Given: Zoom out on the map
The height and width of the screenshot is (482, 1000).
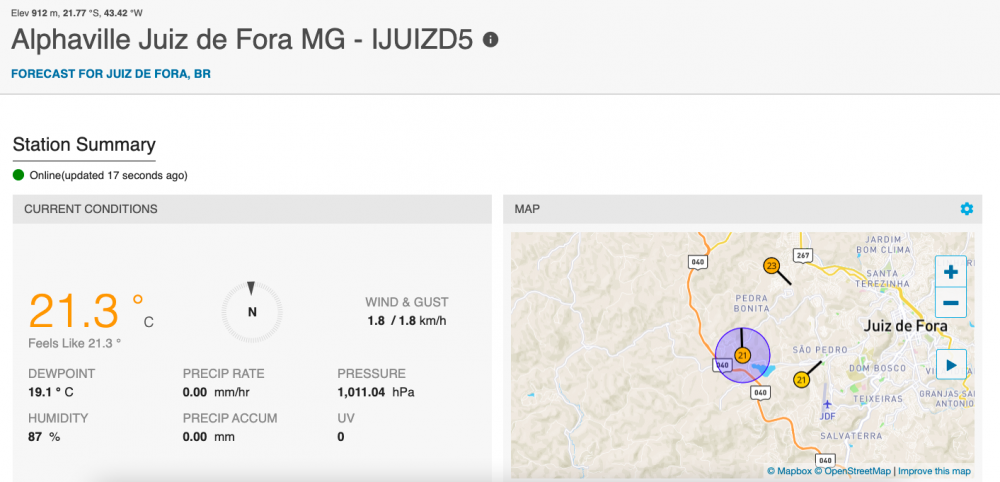Looking at the screenshot, I should click(950, 302).
